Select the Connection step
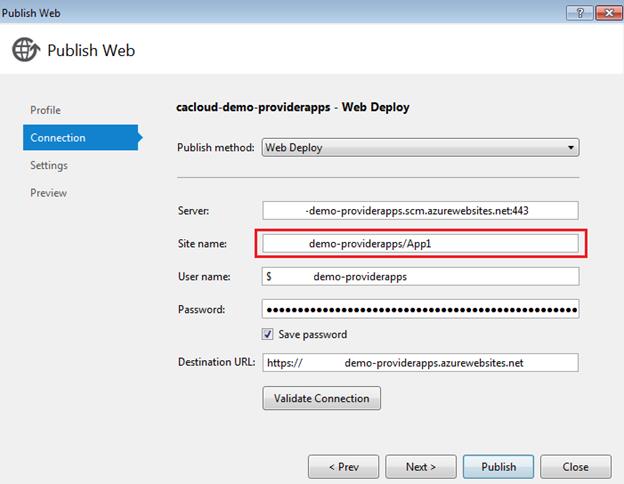 pyautogui.click(x=80, y=137)
